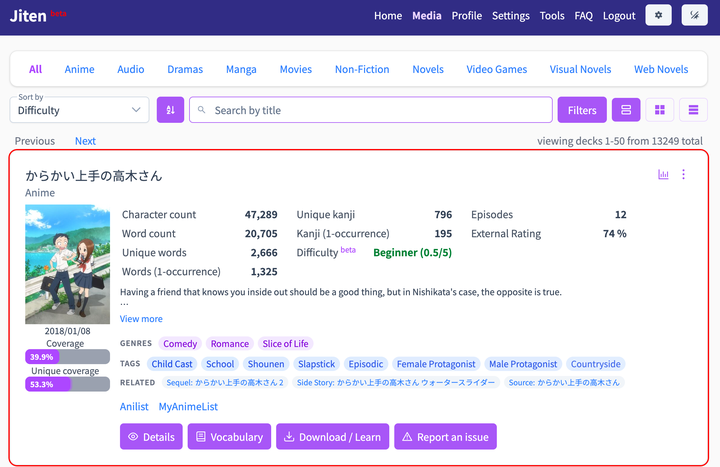The height and width of the screenshot is (467, 720).
Task: Select the All media type tab
Action: click(35, 69)
